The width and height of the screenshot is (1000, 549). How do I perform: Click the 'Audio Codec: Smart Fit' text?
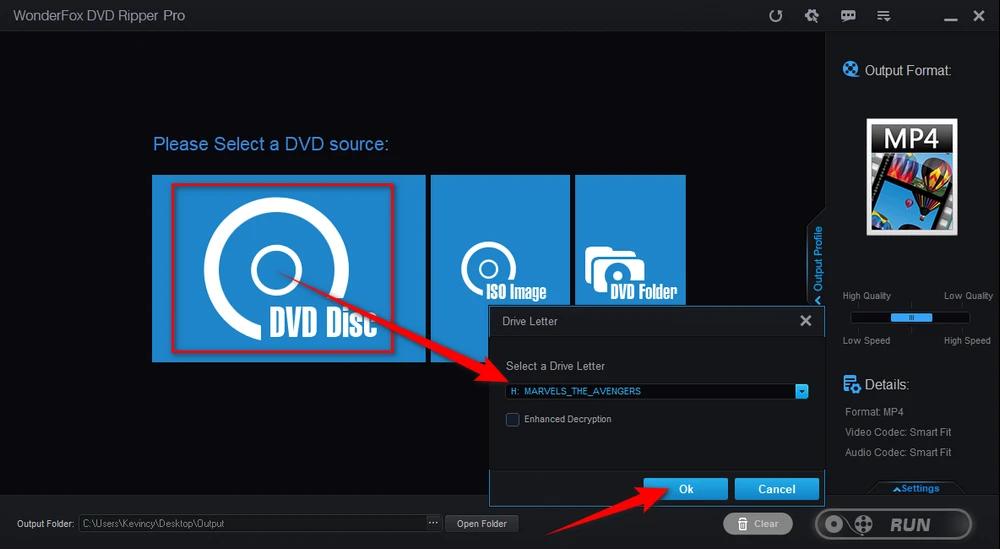coord(898,453)
